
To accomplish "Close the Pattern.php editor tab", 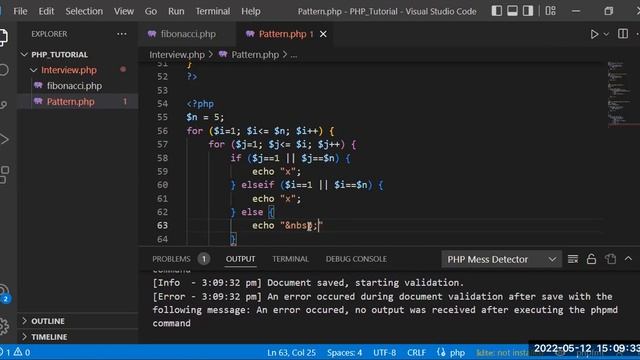I will pyautogui.click(x=323, y=34).
